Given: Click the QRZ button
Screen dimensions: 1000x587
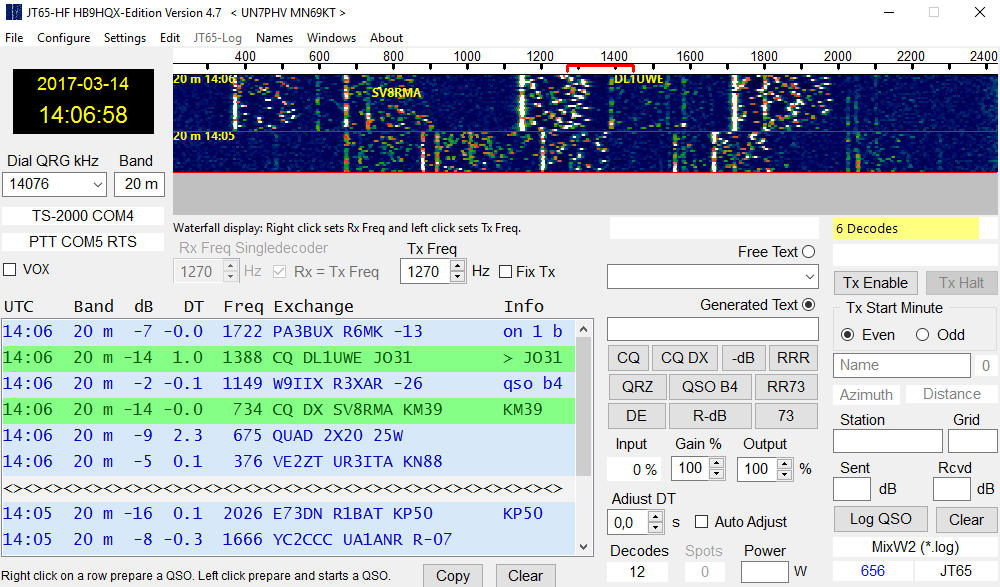Looking at the screenshot, I should tap(637, 387).
